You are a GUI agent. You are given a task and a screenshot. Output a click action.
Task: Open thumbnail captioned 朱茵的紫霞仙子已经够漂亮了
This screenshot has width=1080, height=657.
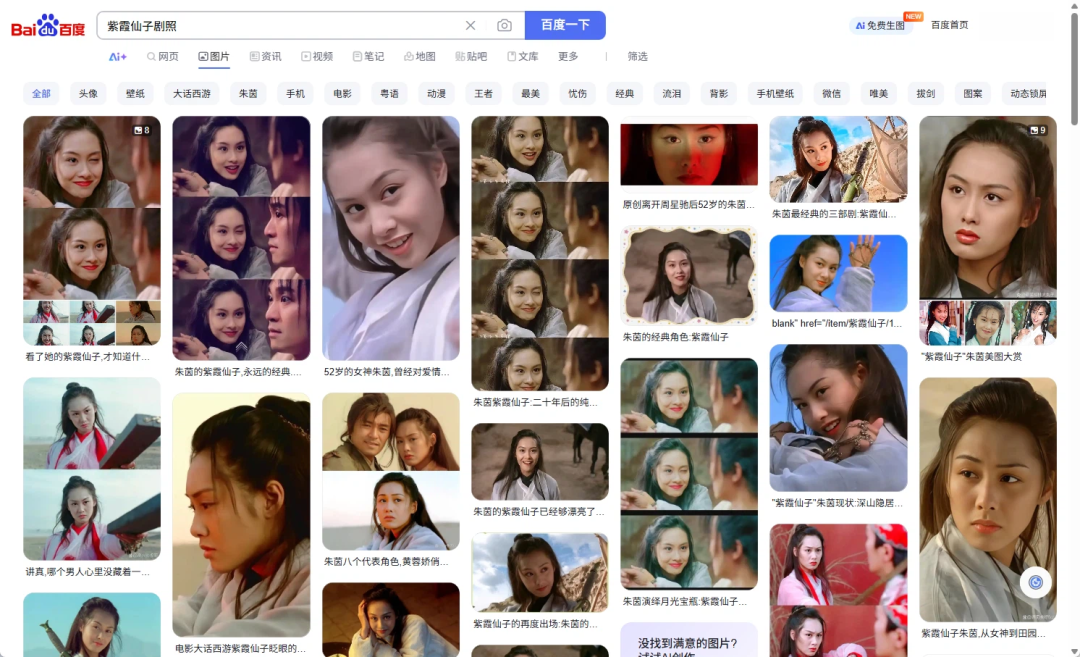click(x=540, y=461)
